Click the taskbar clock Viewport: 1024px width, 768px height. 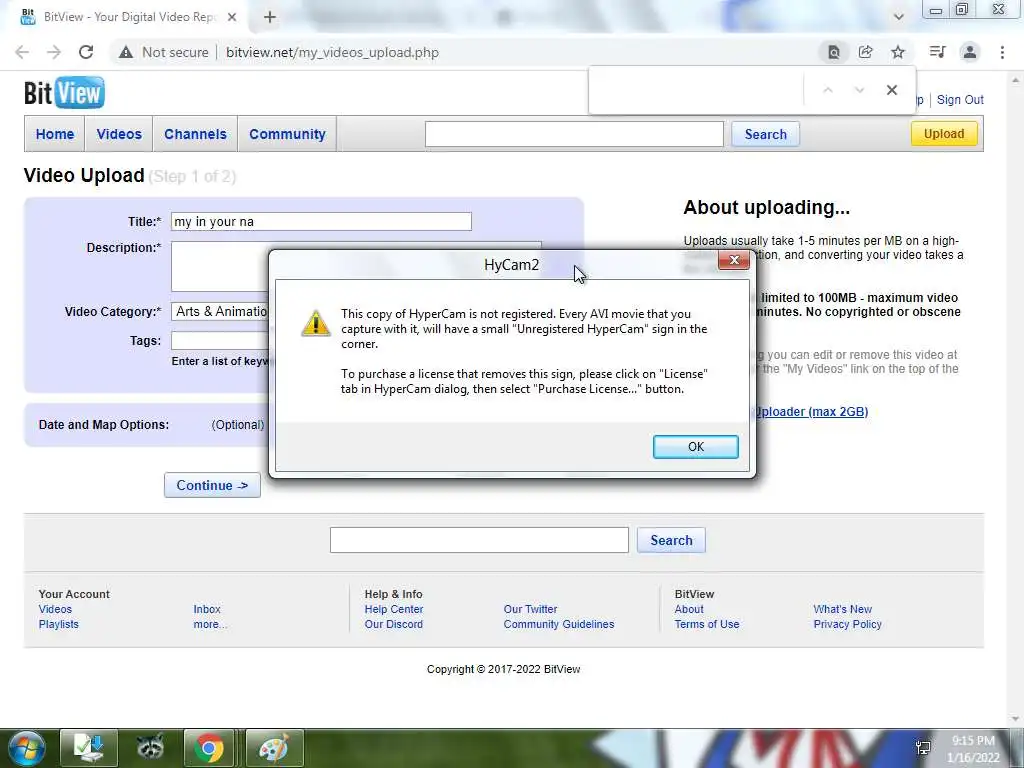tap(974, 749)
